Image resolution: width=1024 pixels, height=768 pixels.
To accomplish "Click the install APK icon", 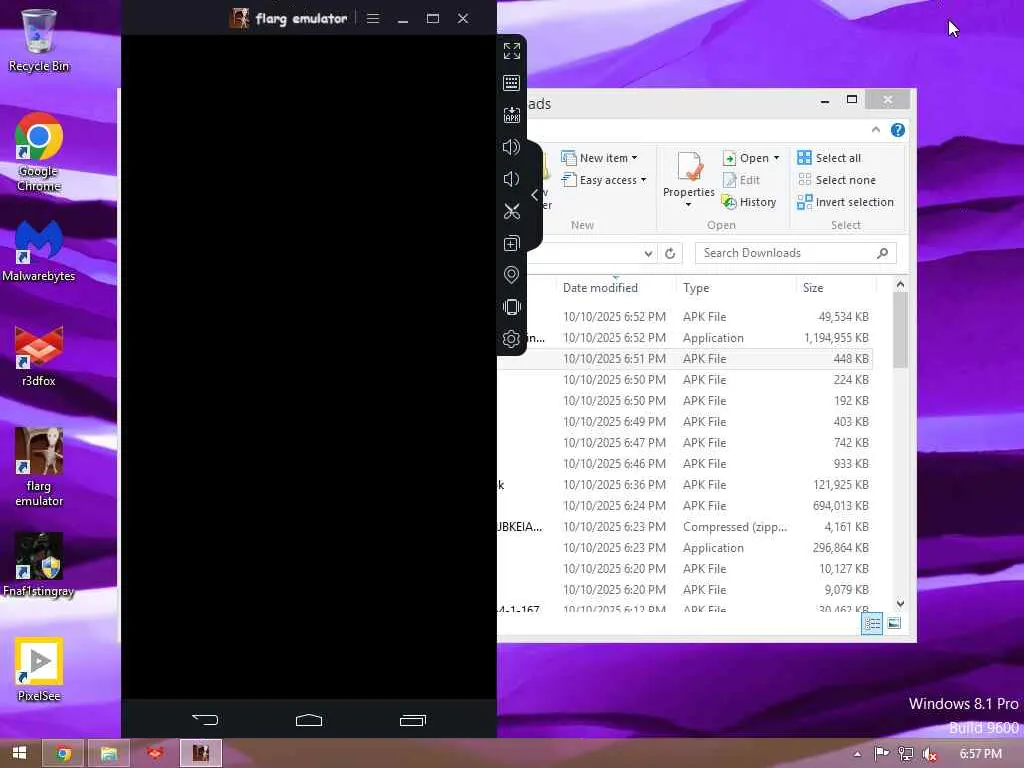I will 511,115.
